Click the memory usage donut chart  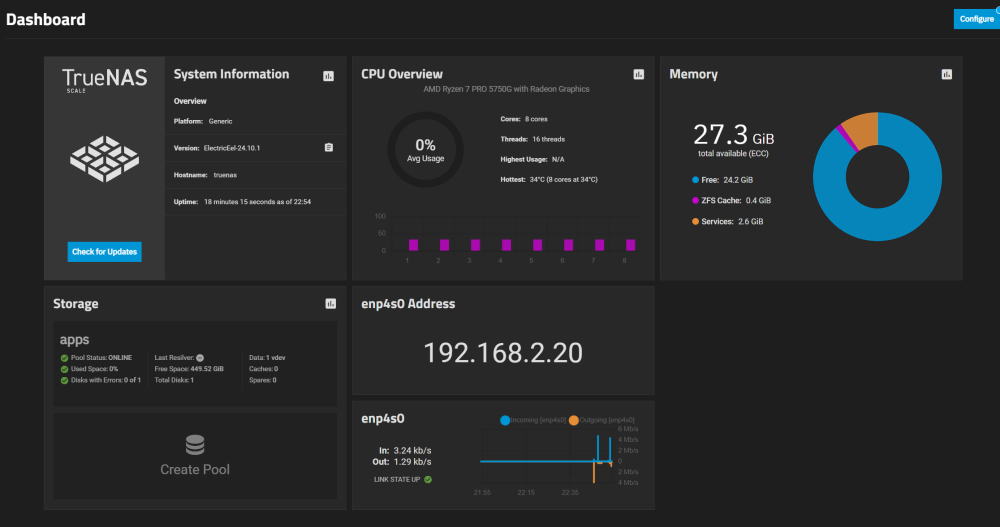[878, 177]
